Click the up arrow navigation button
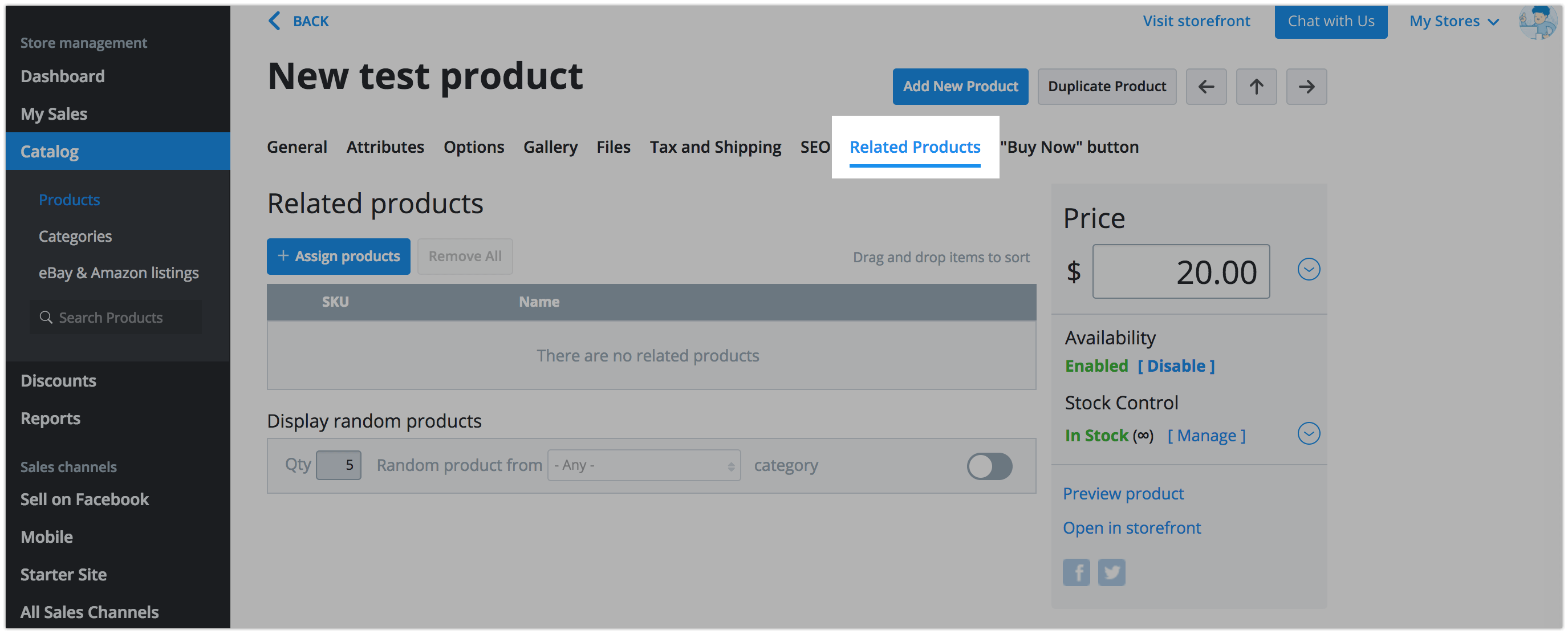This screenshot has width=1568, height=634. click(x=1256, y=87)
